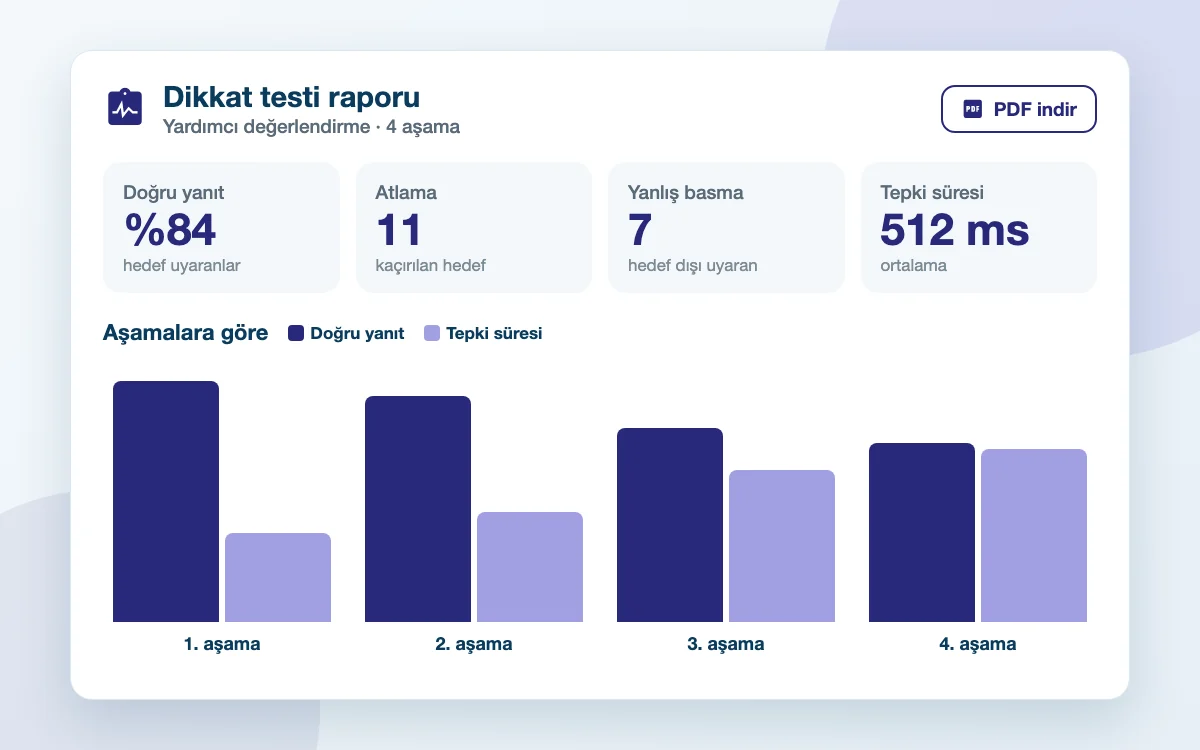Click the clipboard pulse report icon
1200x750 pixels.
[x=125, y=107]
